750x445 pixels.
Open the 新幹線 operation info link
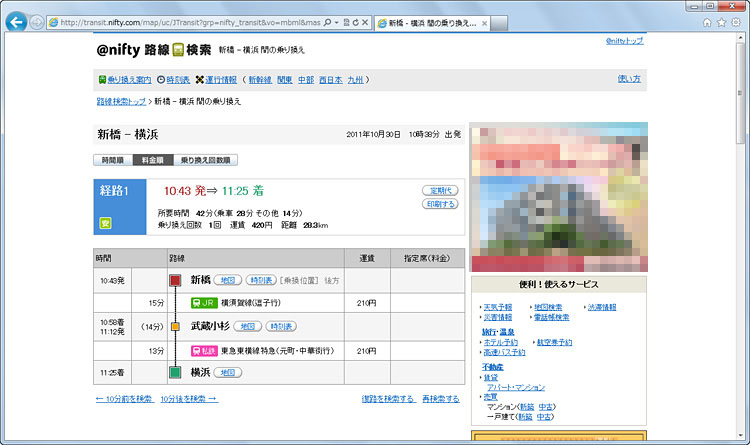click(260, 80)
